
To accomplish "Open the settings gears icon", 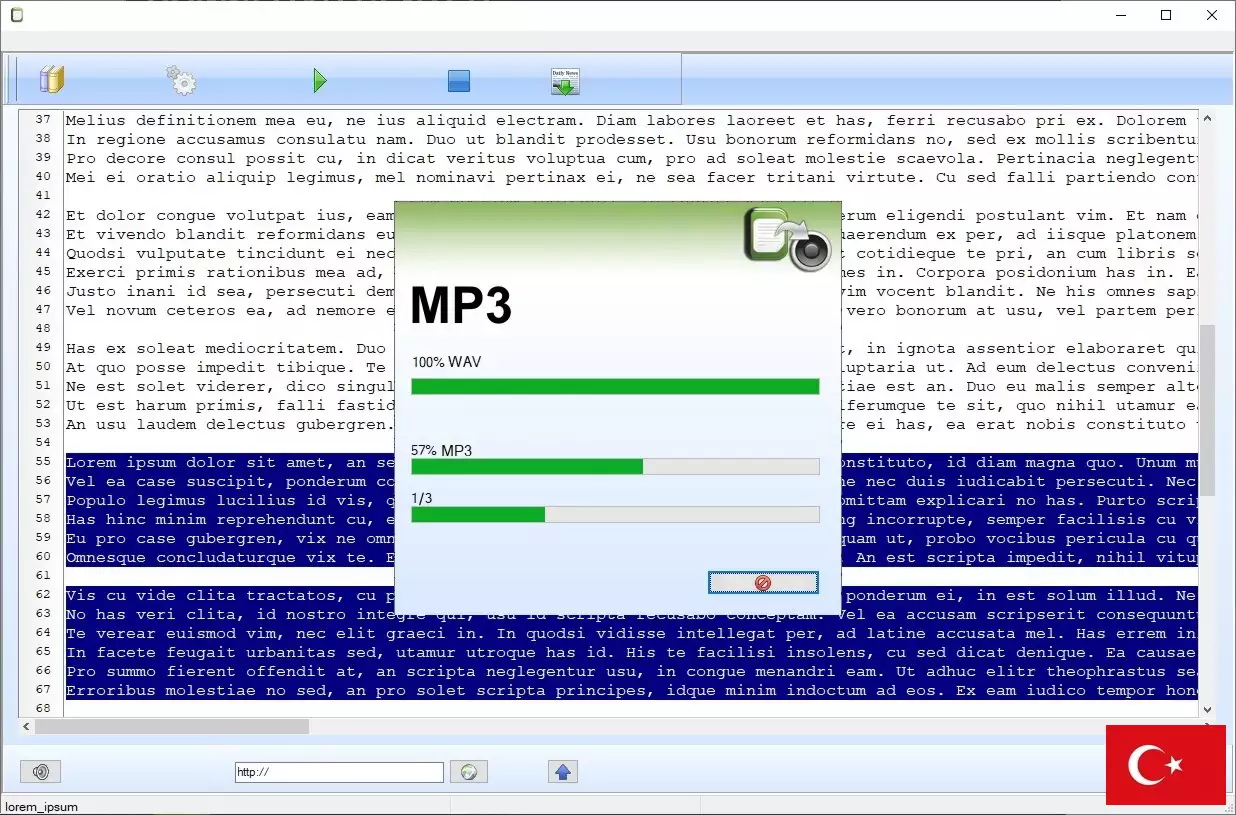I will 180,79.
